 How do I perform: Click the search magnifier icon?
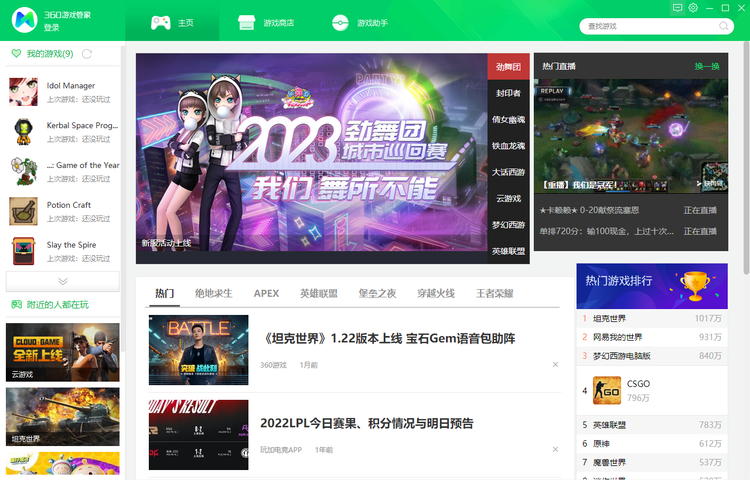[x=724, y=26]
